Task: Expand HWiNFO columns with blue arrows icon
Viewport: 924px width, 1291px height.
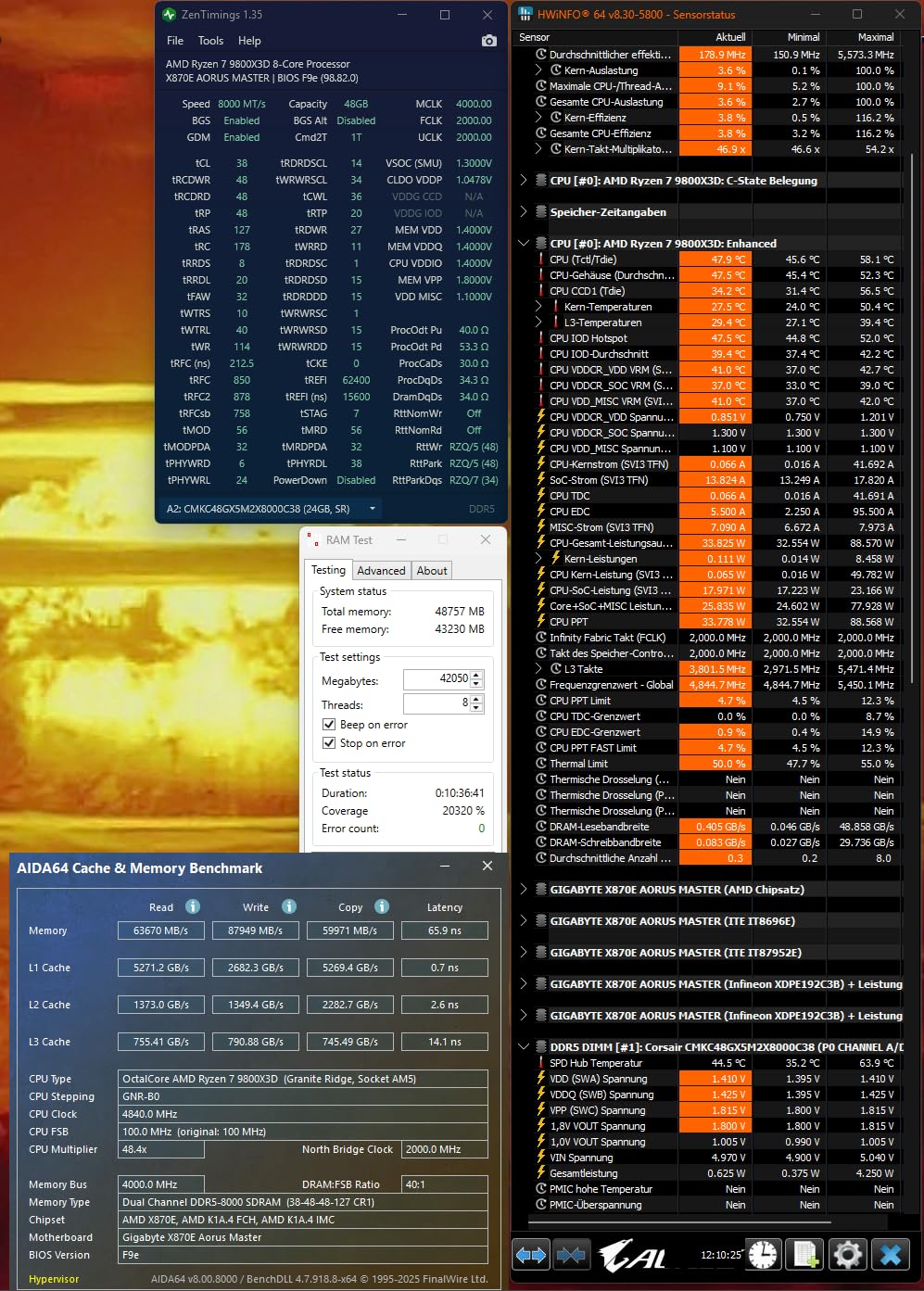Action: [531, 1256]
